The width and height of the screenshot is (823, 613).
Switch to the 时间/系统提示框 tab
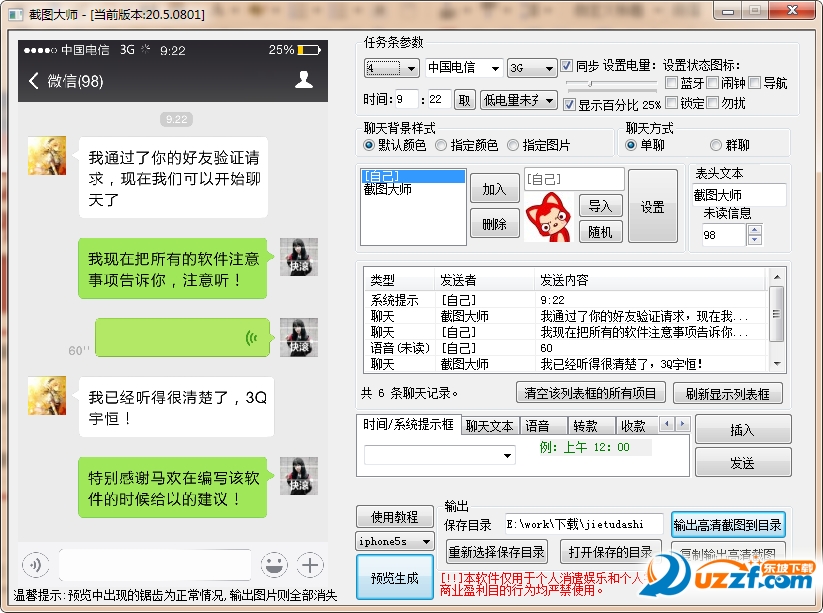(408, 425)
